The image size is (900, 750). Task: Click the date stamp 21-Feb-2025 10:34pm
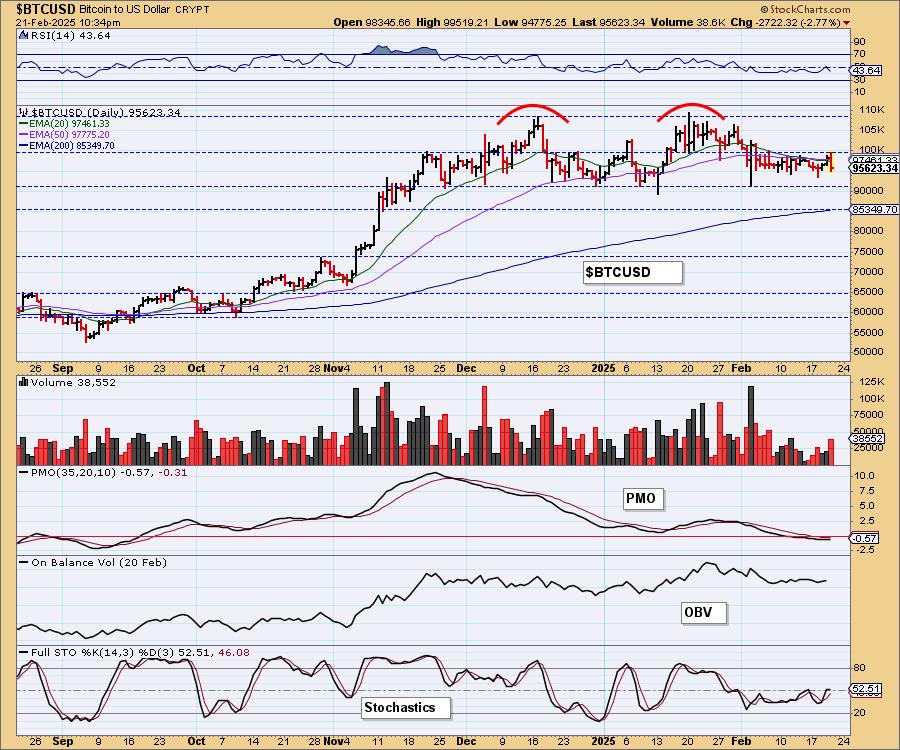pyautogui.click(x=68, y=22)
